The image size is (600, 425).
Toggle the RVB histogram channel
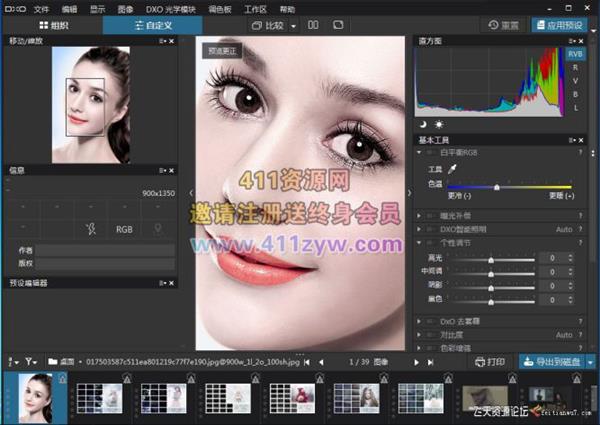[575, 54]
